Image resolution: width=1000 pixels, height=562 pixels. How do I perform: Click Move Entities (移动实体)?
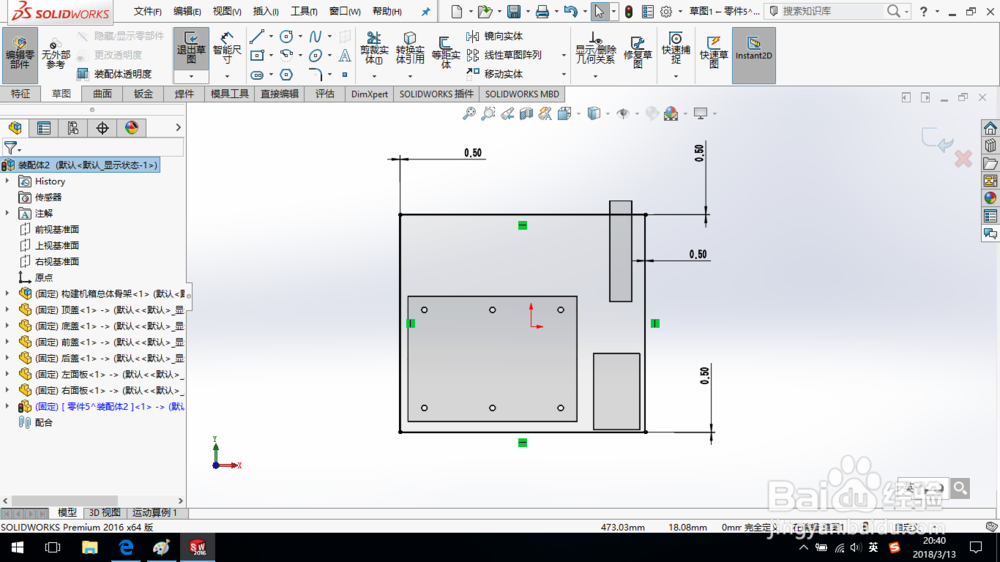(x=494, y=74)
